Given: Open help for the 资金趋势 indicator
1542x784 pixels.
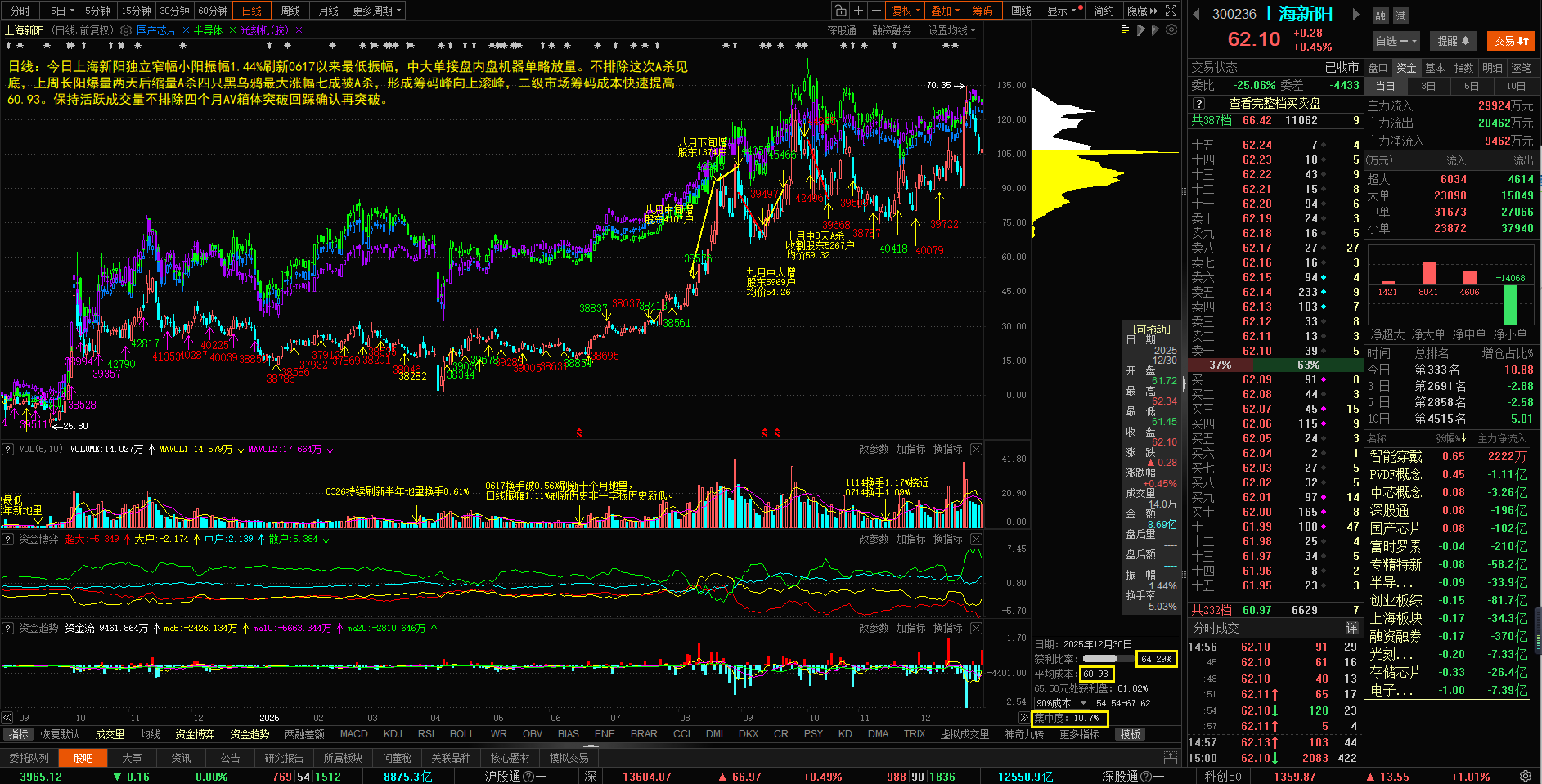Looking at the screenshot, I should click(x=8, y=628).
